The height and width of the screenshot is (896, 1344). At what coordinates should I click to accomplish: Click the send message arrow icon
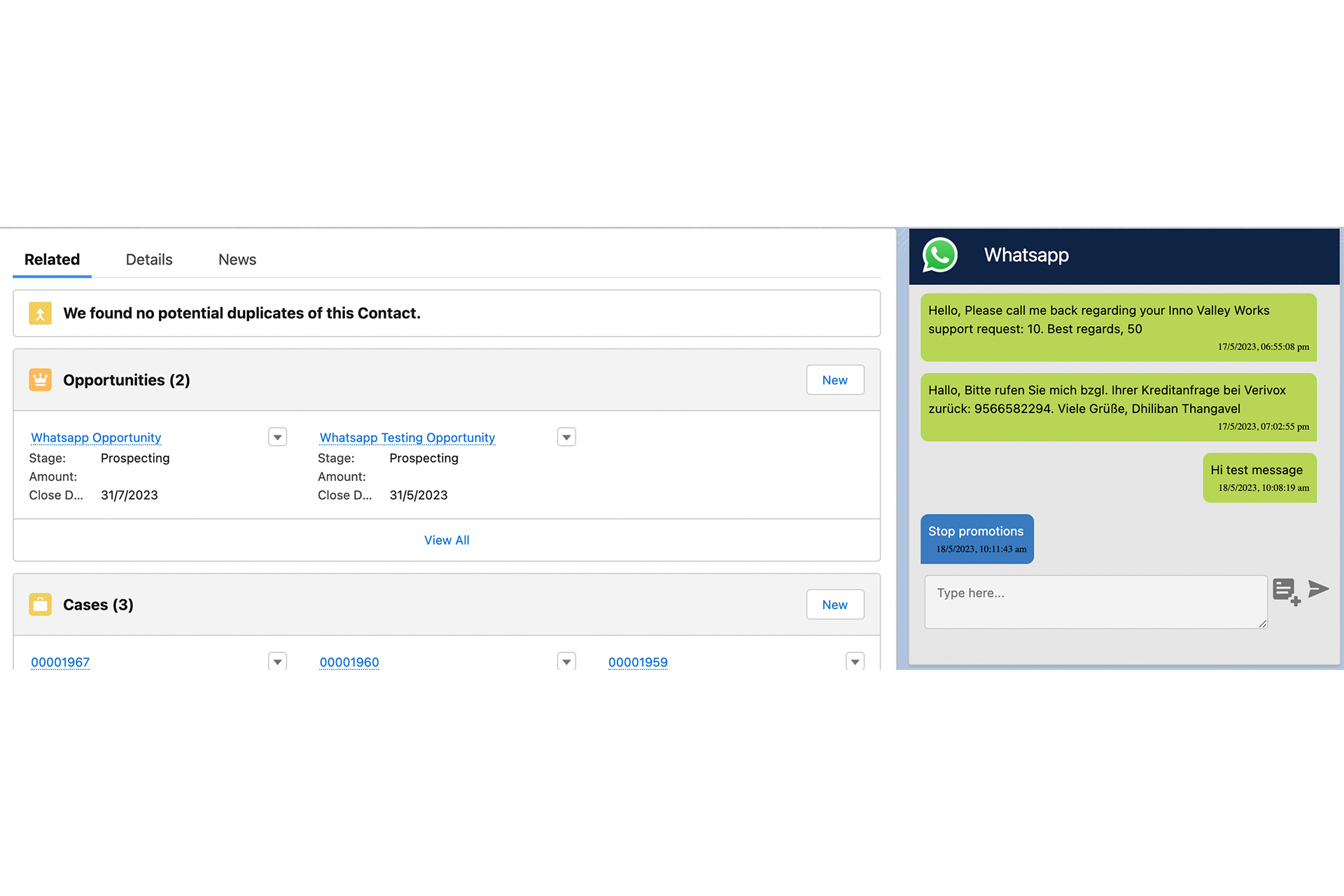[1318, 589]
